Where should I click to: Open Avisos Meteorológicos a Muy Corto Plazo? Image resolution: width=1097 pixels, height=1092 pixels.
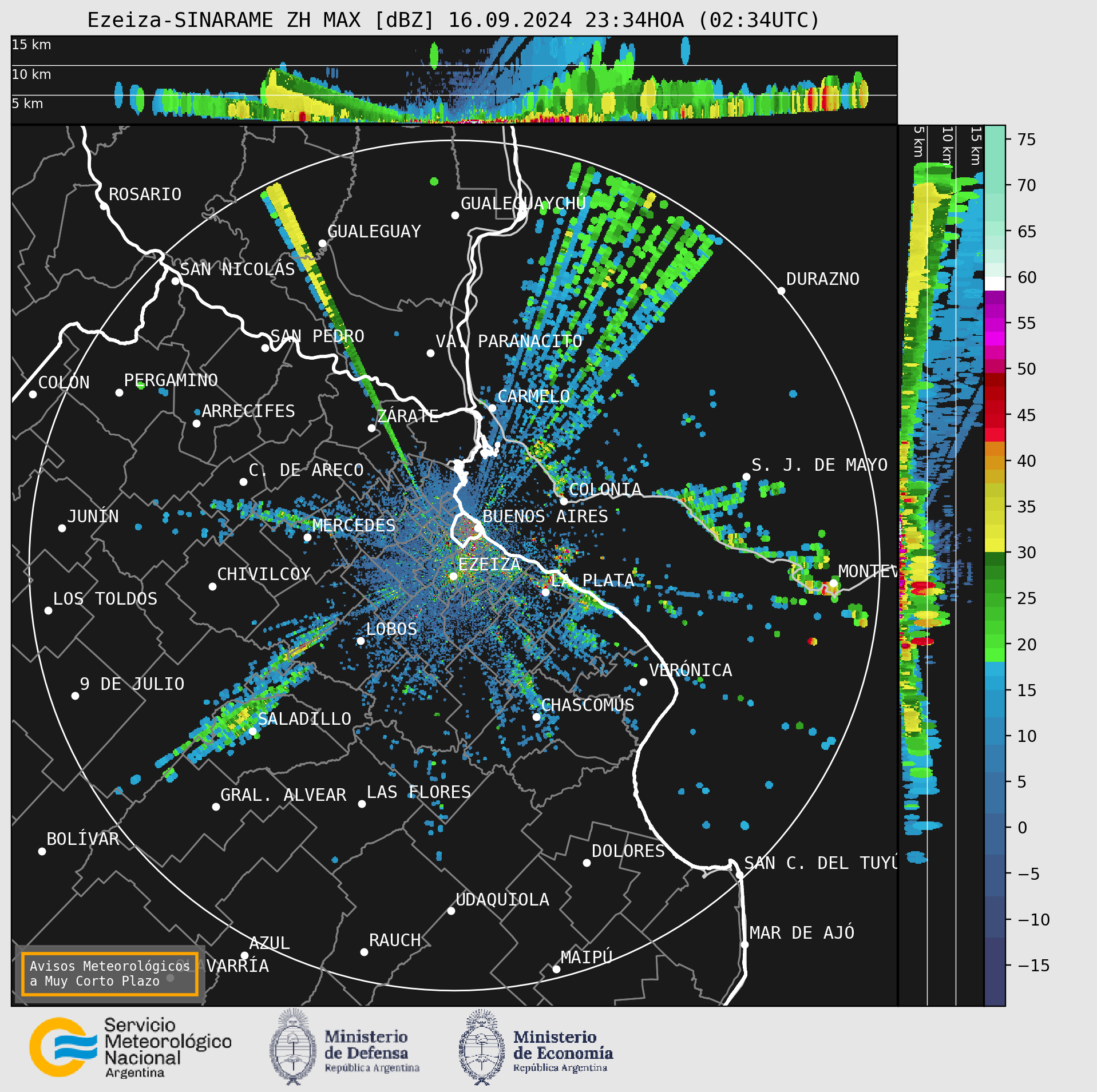(110, 973)
